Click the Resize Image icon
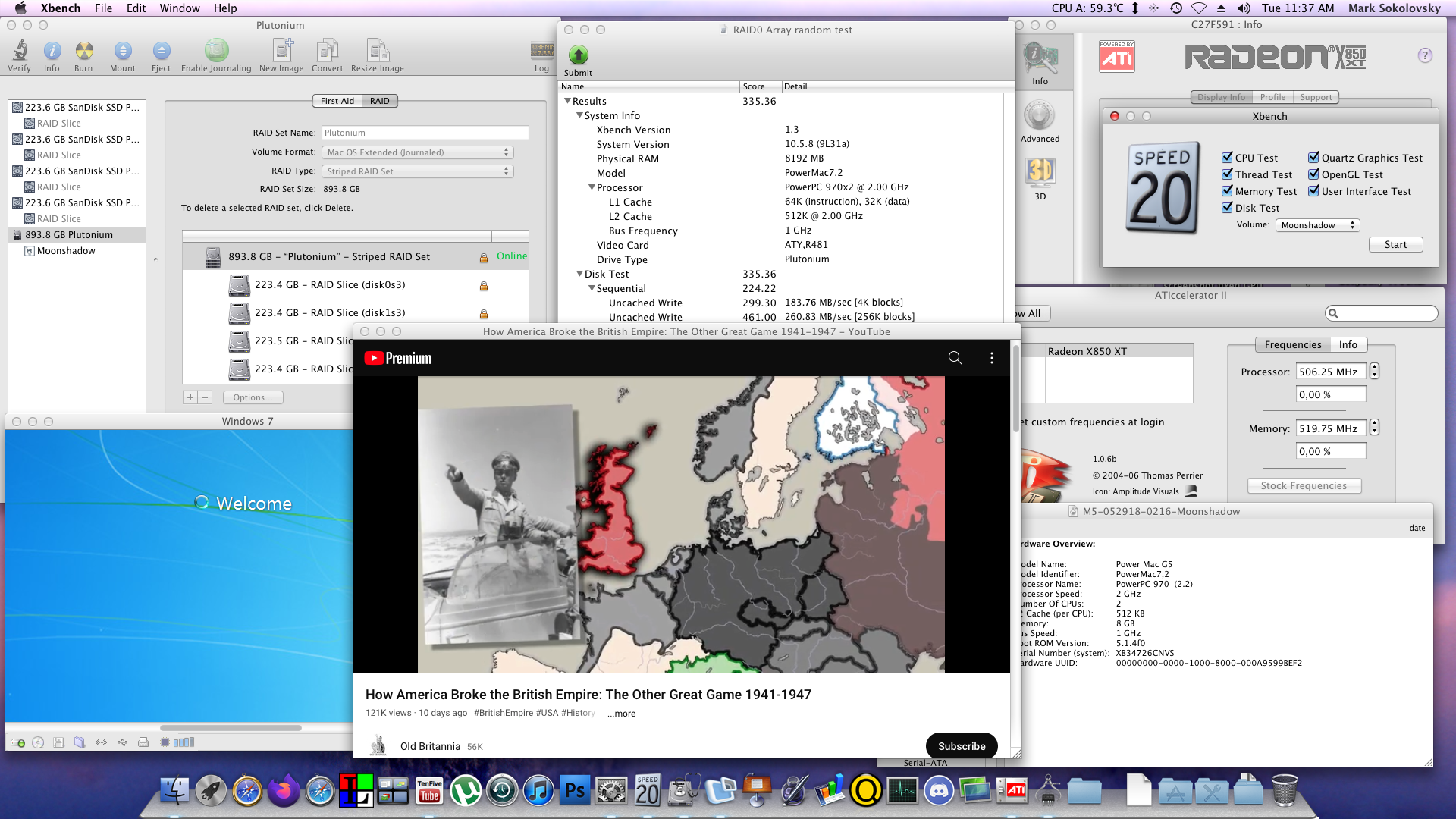Screen dimensions: 1456x819 [x=378, y=50]
